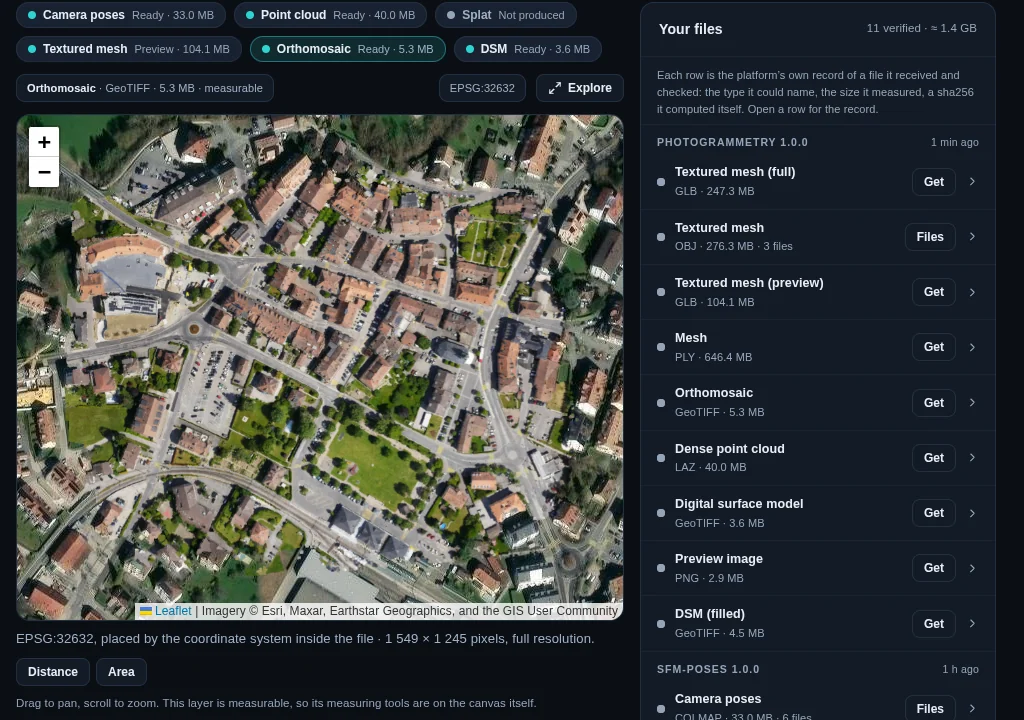This screenshot has width=1024, height=720.
Task: Open Files for the Textured mesh OBJ
Action: [x=930, y=237]
